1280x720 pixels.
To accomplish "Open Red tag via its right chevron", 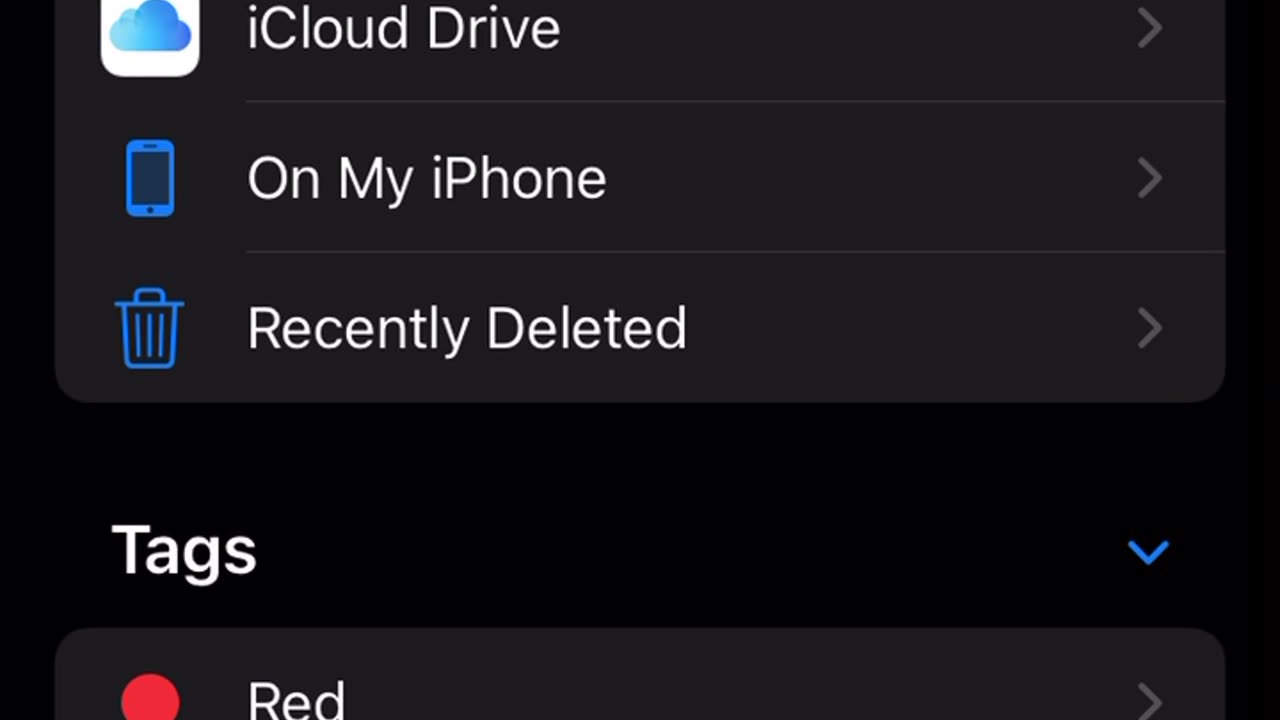I will (x=1150, y=700).
